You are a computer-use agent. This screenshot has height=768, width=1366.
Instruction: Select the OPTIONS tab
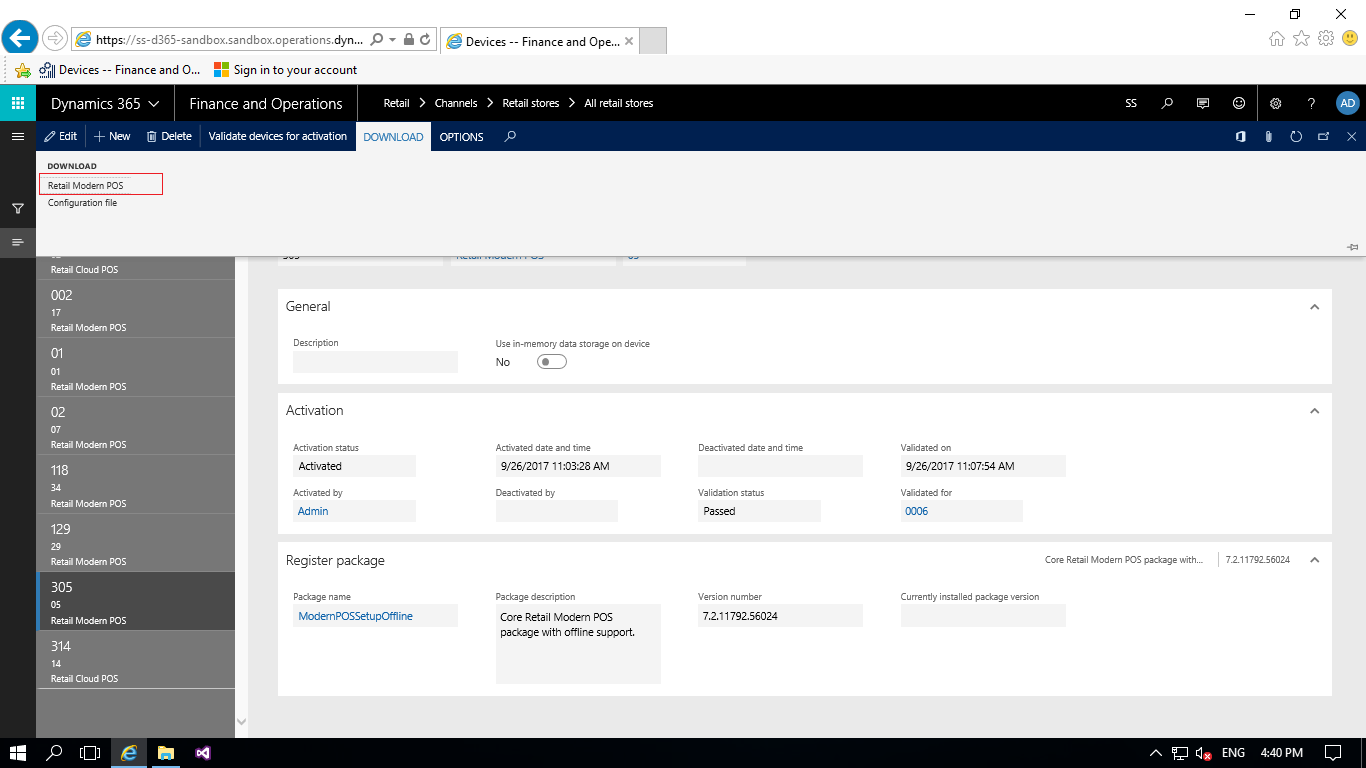pos(462,137)
